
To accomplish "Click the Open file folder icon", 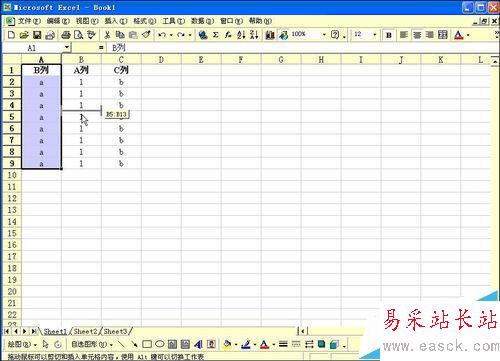I will click(24, 35).
